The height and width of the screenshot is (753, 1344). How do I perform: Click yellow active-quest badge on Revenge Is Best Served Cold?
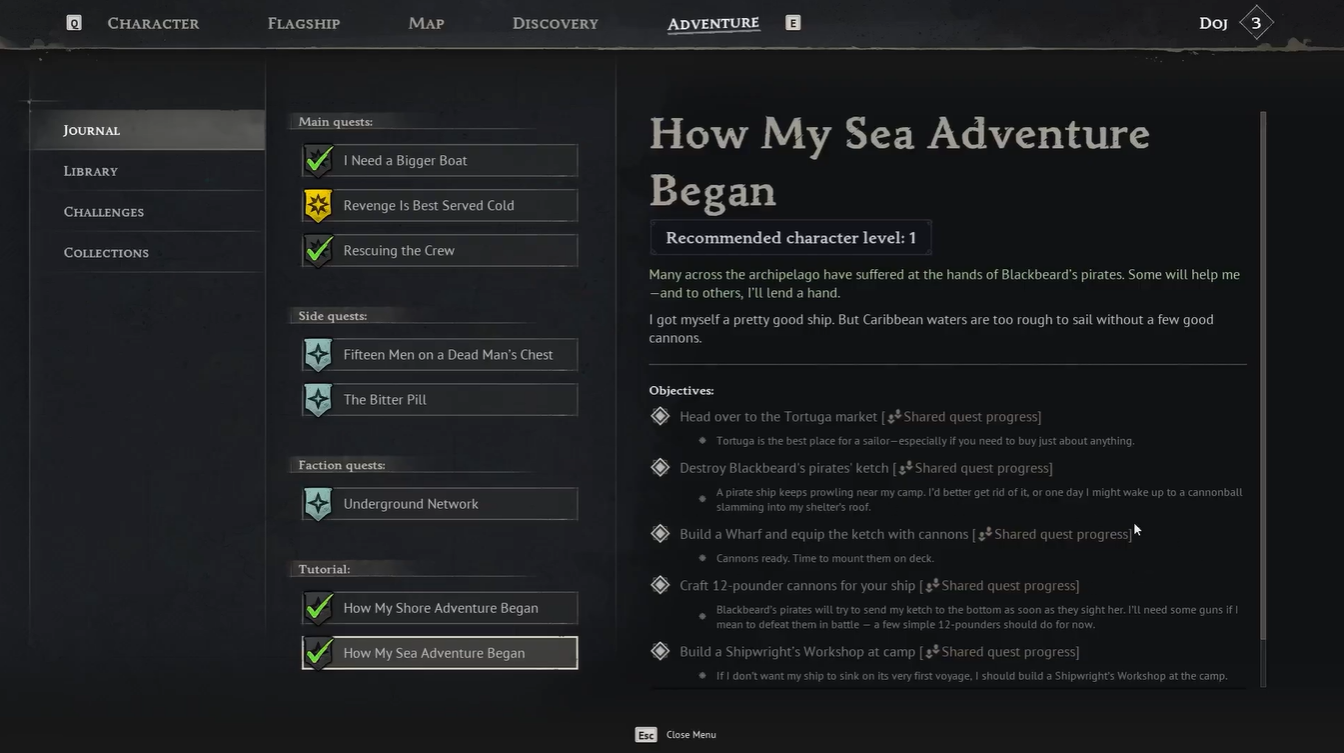tap(318, 205)
